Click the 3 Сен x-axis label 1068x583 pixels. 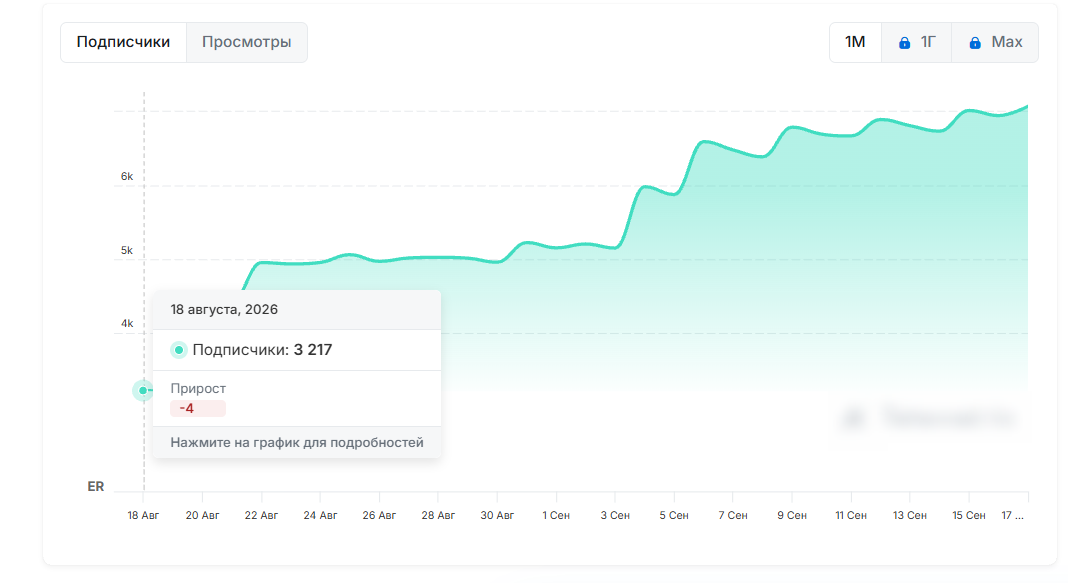(615, 516)
